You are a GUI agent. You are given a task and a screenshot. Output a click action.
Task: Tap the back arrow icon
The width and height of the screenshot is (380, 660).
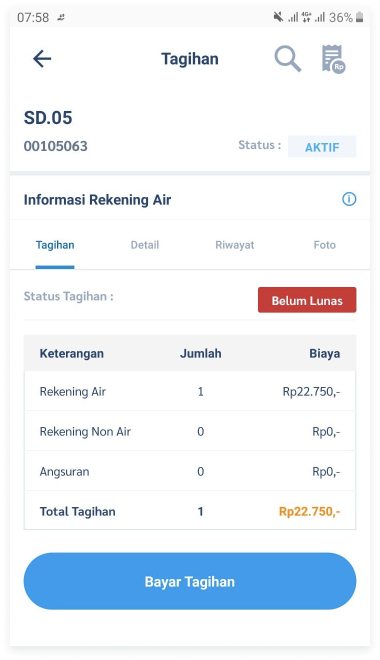(42, 59)
